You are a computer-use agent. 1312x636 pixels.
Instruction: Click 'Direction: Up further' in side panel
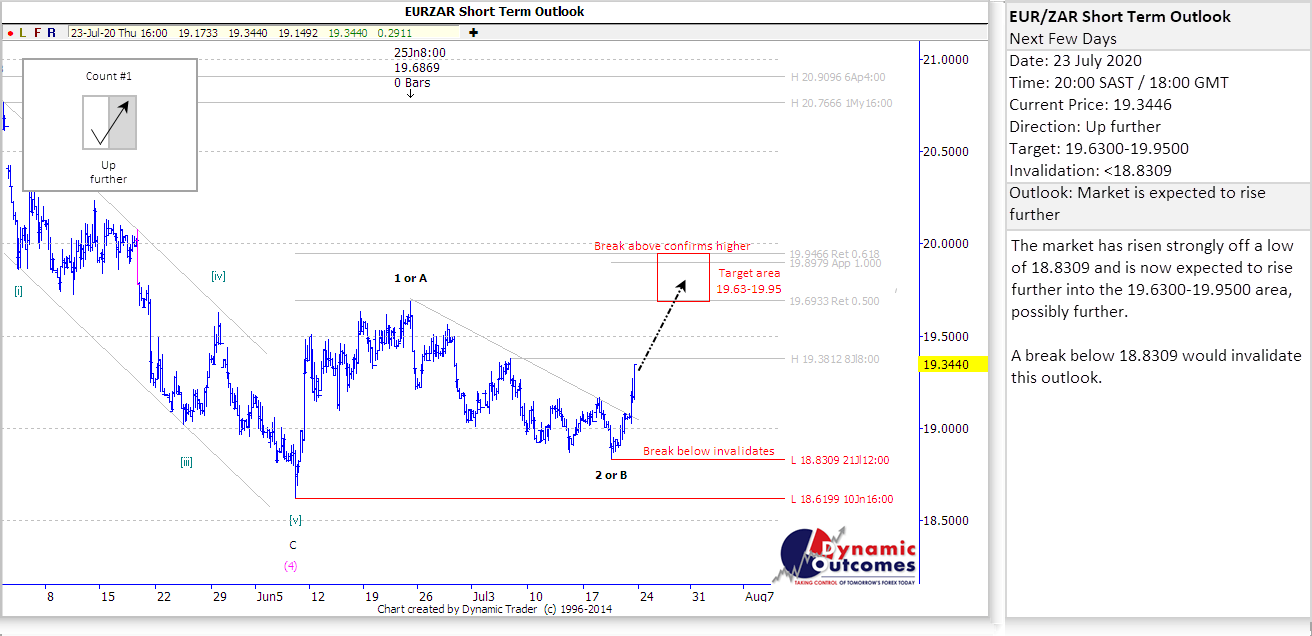pyautogui.click(x=1085, y=127)
